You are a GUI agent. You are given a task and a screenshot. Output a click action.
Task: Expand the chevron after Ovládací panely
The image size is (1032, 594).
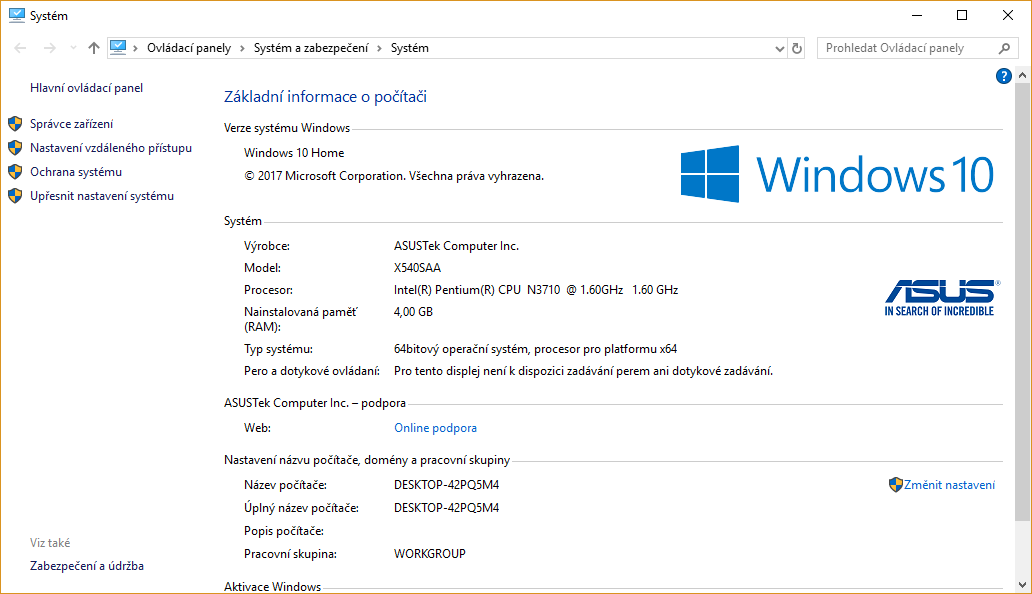pyautogui.click(x=242, y=48)
